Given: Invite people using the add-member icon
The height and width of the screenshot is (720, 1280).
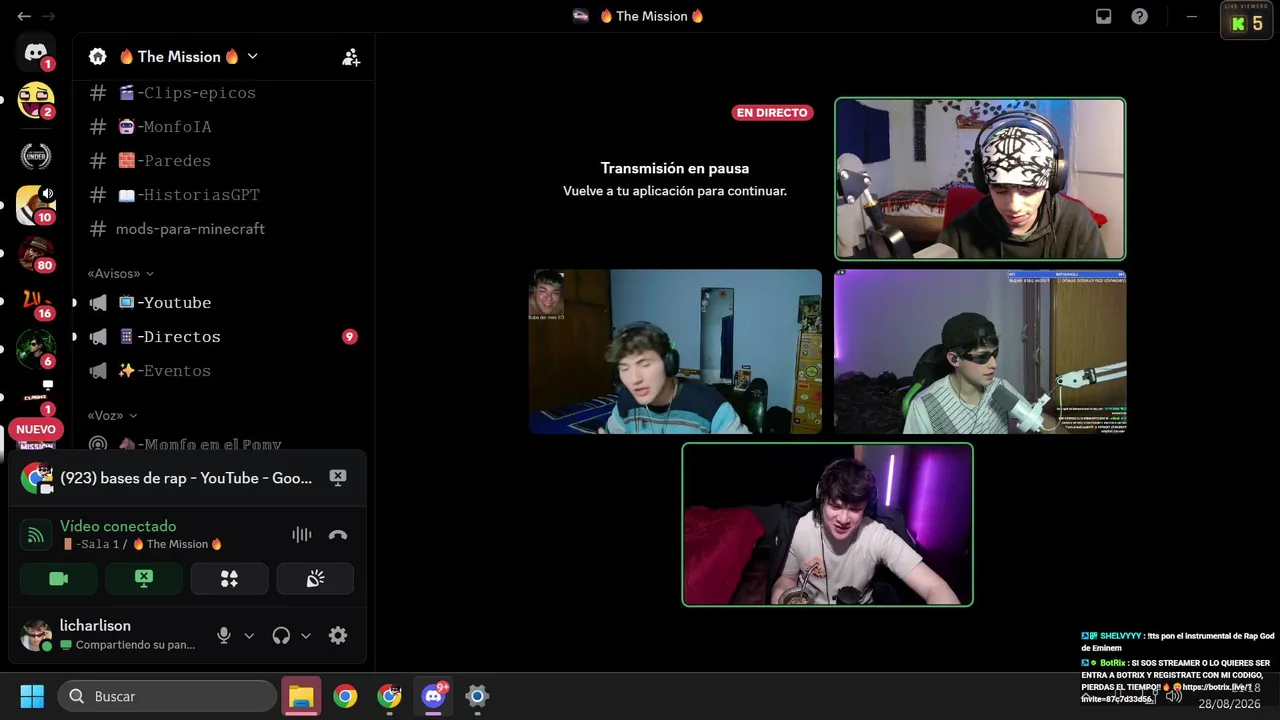Looking at the screenshot, I should [351, 57].
